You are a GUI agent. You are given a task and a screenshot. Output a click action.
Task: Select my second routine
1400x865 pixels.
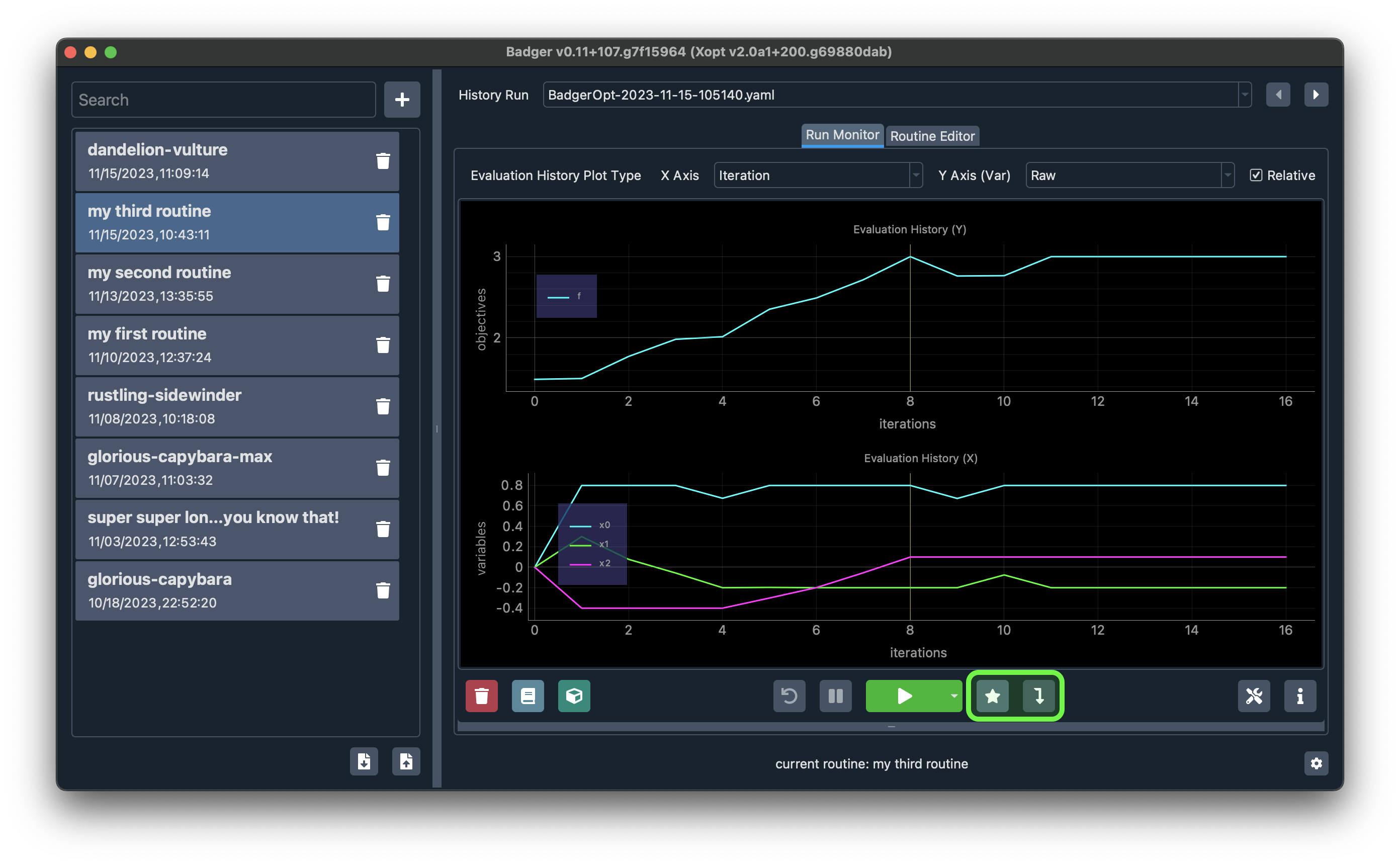(237, 283)
